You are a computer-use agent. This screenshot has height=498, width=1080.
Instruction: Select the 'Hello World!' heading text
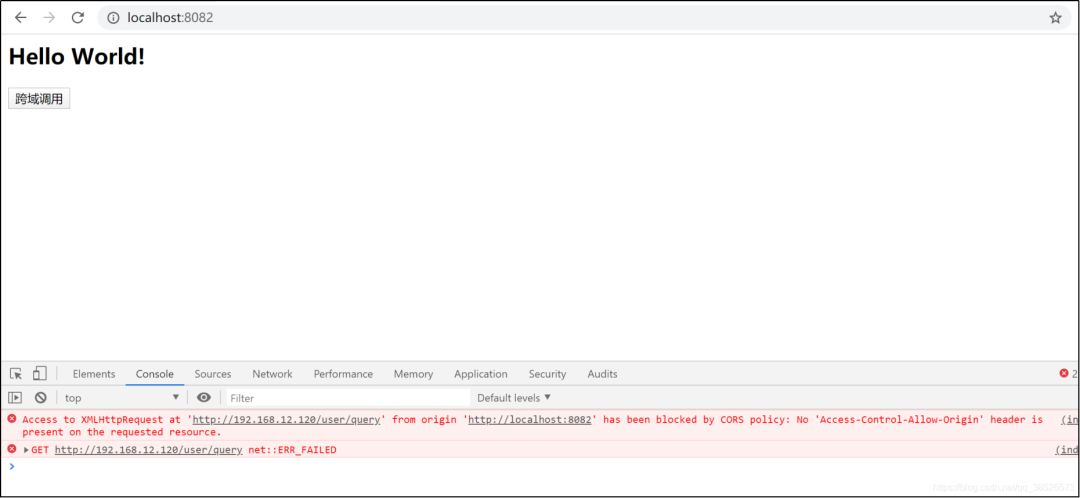(x=76, y=56)
